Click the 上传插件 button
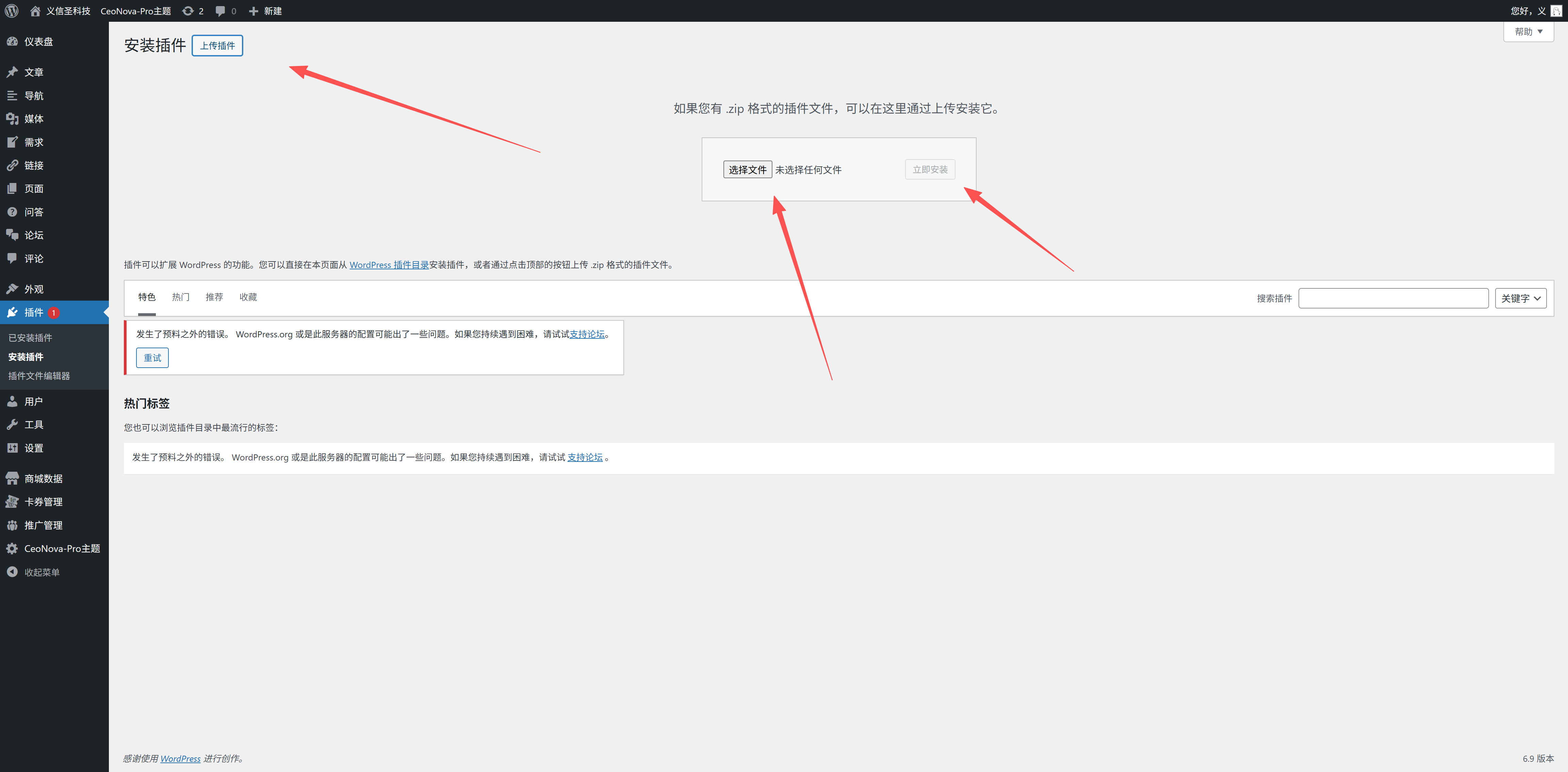The image size is (1568, 772). 217,46
